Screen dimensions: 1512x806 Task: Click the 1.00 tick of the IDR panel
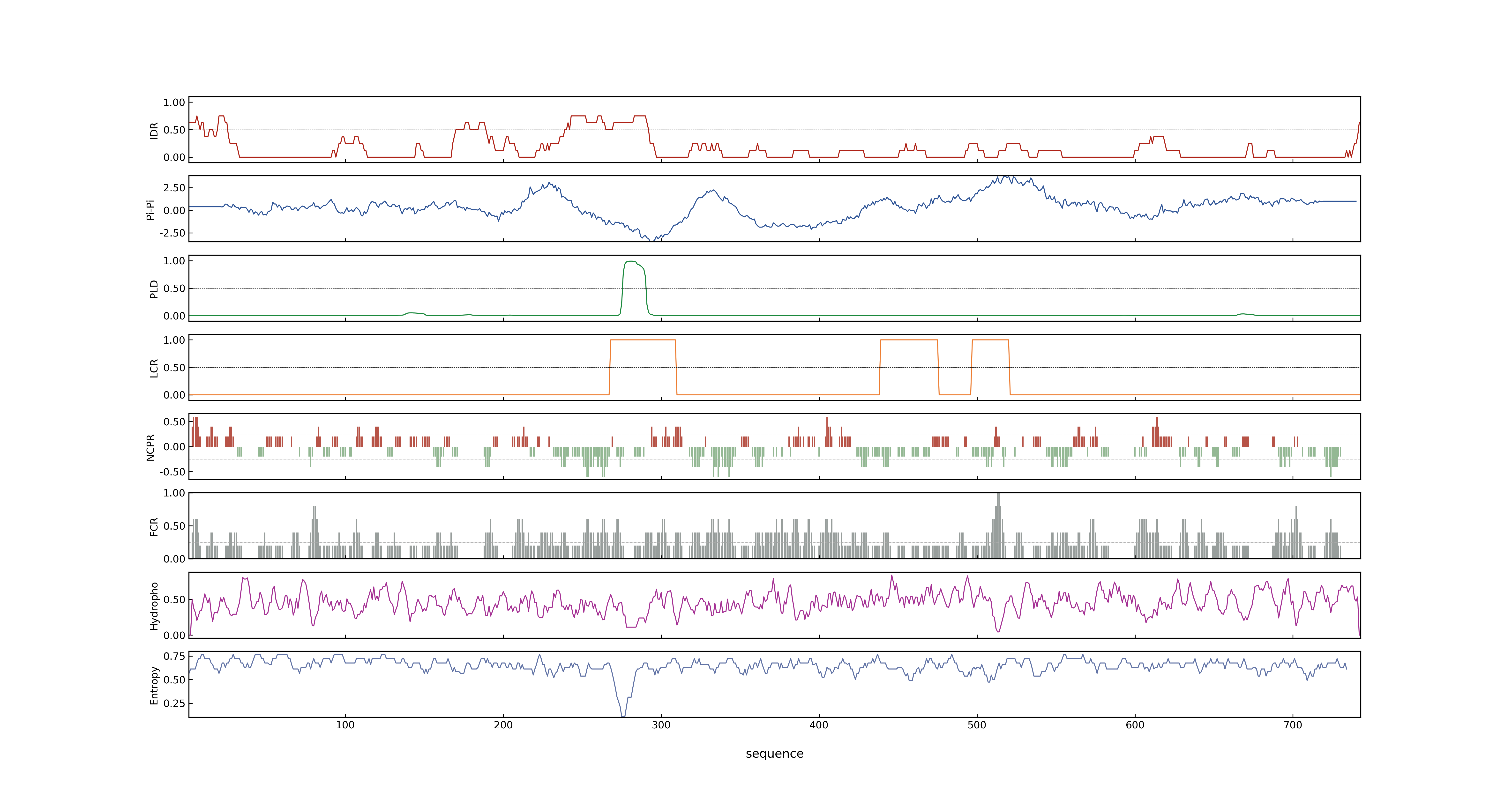point(174,103)
